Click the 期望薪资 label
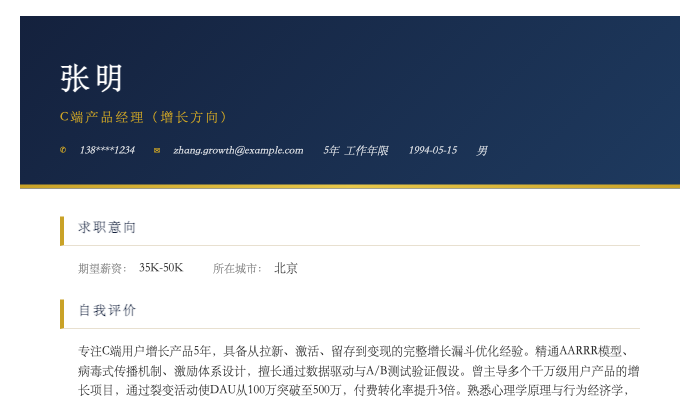Image resolution: width=700 pixels, height=400 pixels. click(102, 268)
